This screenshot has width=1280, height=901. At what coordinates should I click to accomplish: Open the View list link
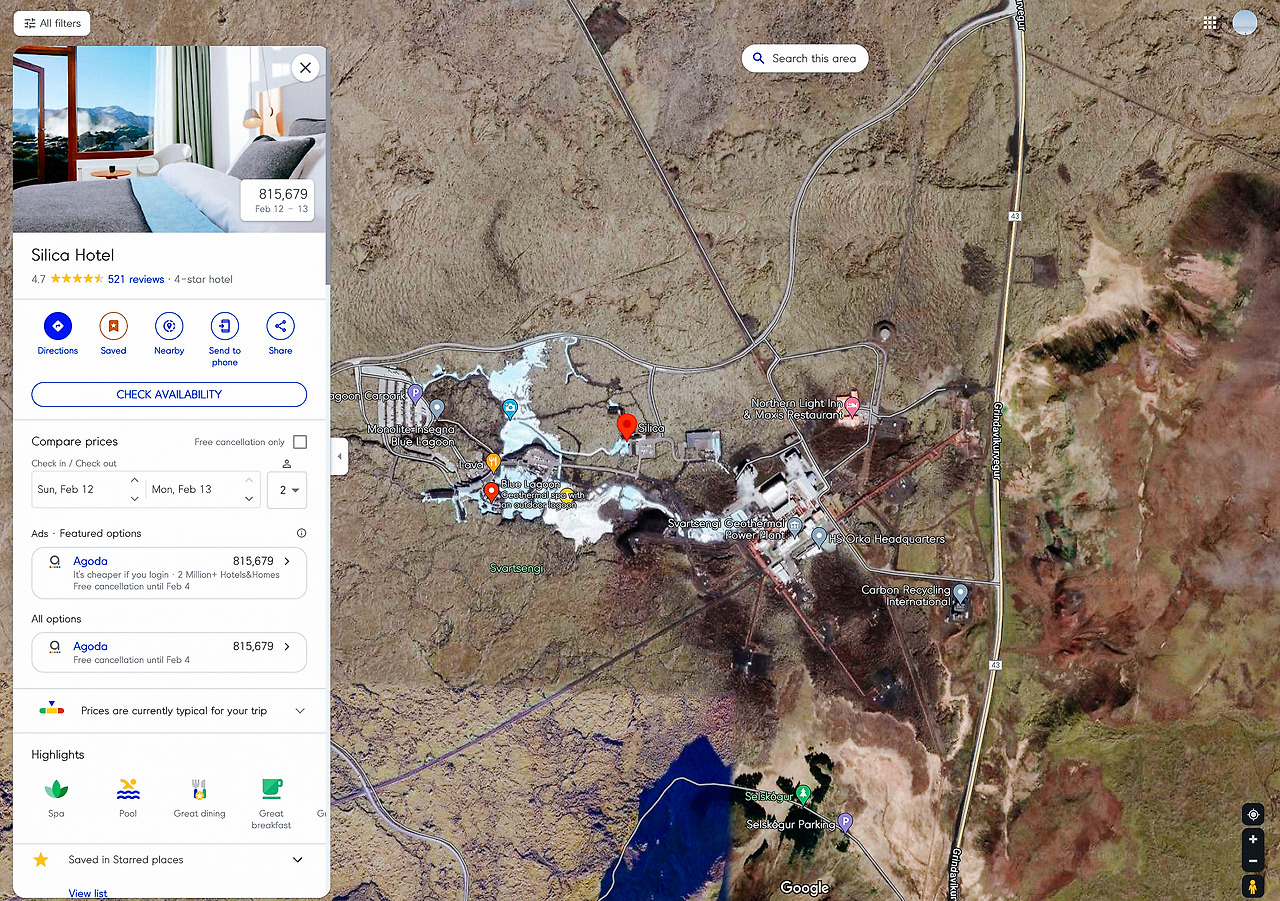tap(88, 893)
